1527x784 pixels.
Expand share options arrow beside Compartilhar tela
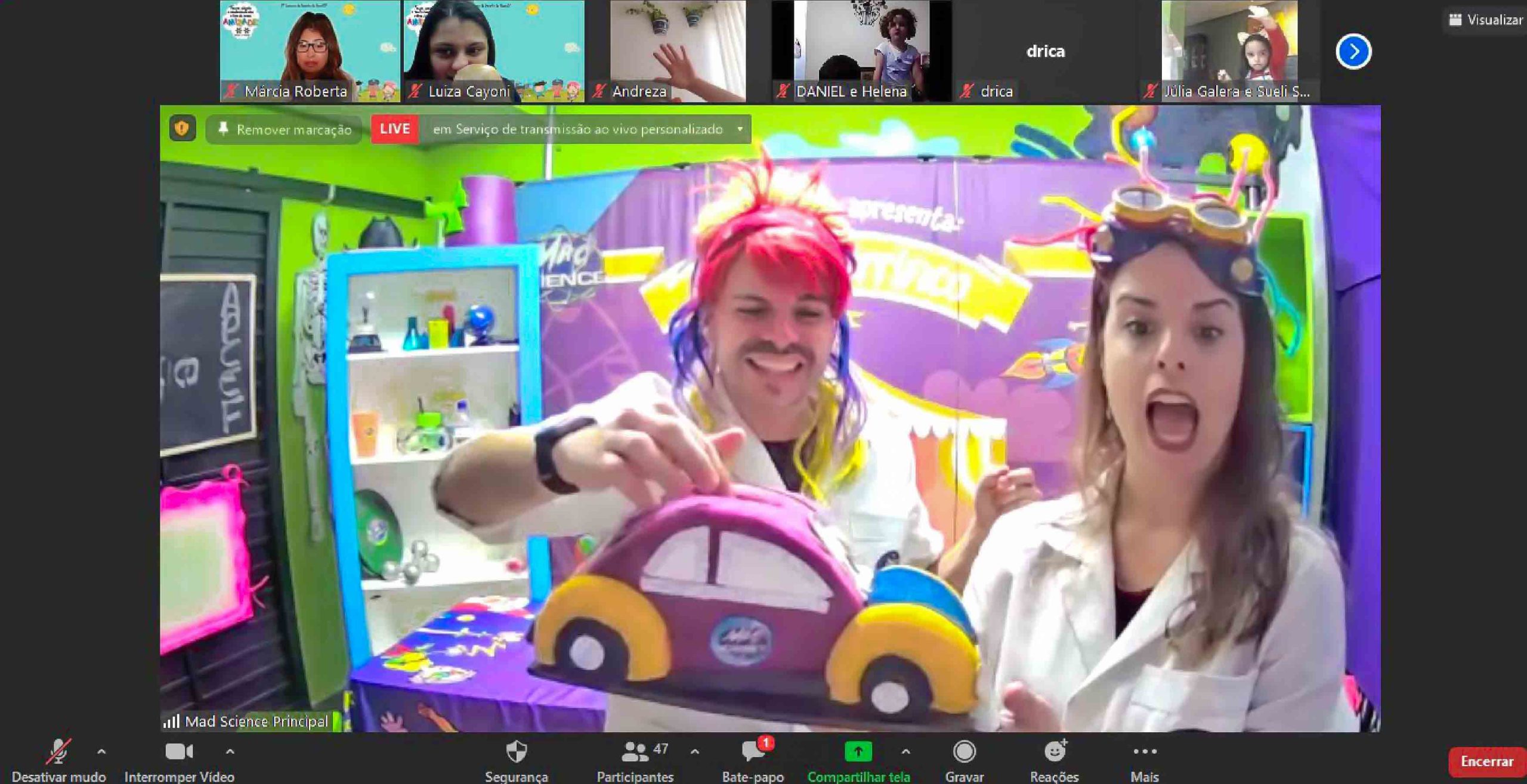pyautogui.click(x=905, y=752)
